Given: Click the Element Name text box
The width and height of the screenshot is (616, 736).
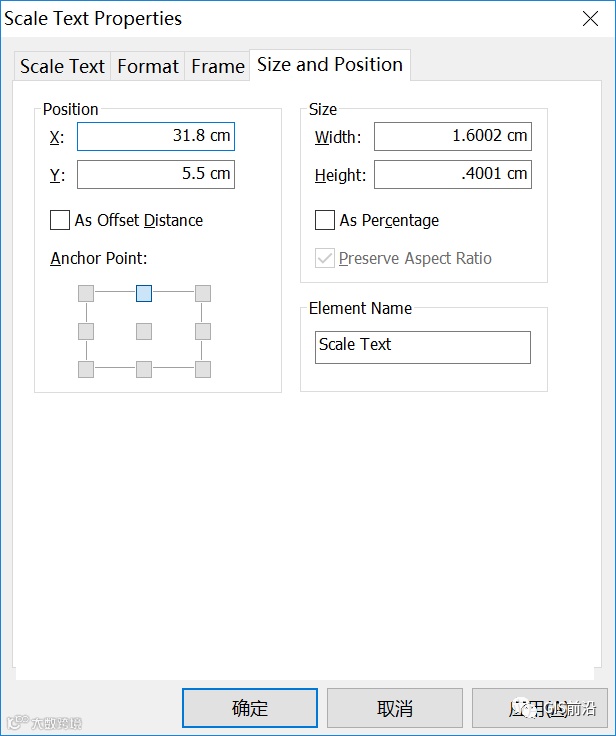Looking at the screenshot, I should click(x=422, y=346).
